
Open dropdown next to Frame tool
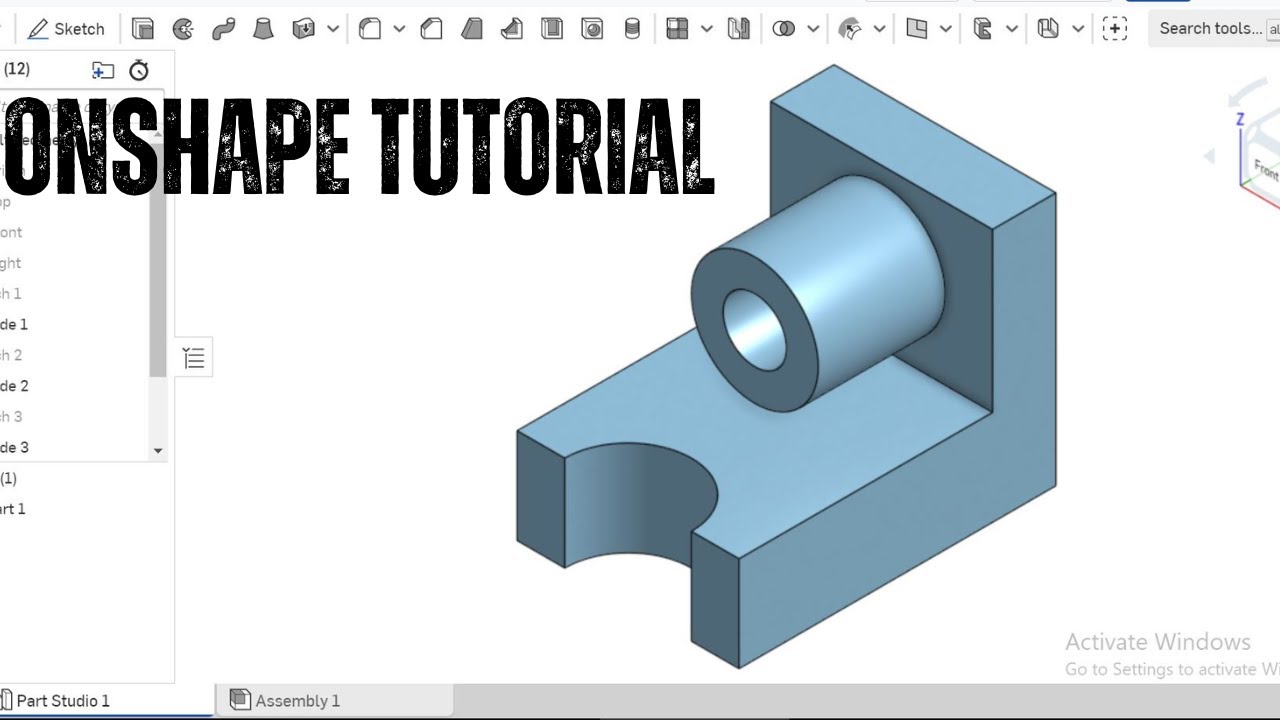click(x=1011, y=29)
